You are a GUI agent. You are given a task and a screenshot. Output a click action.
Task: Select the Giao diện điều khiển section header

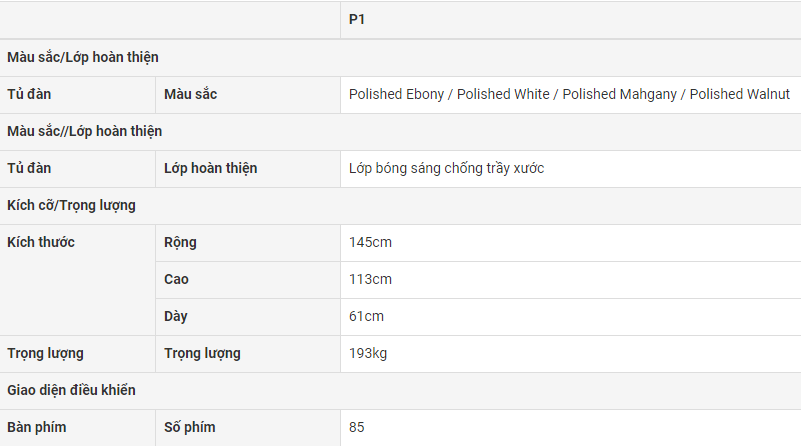tap(71, 390)
